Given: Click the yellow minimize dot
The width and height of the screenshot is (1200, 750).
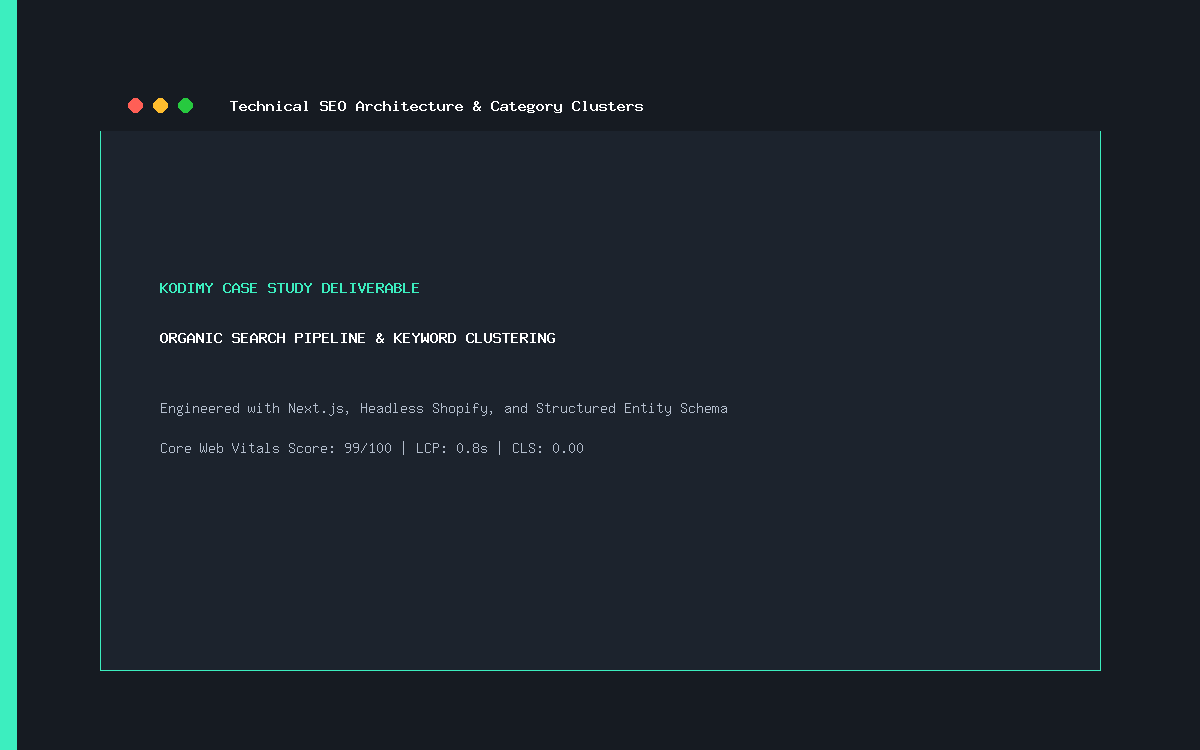Looking at the screenshot, I should [x=160, y=106].
